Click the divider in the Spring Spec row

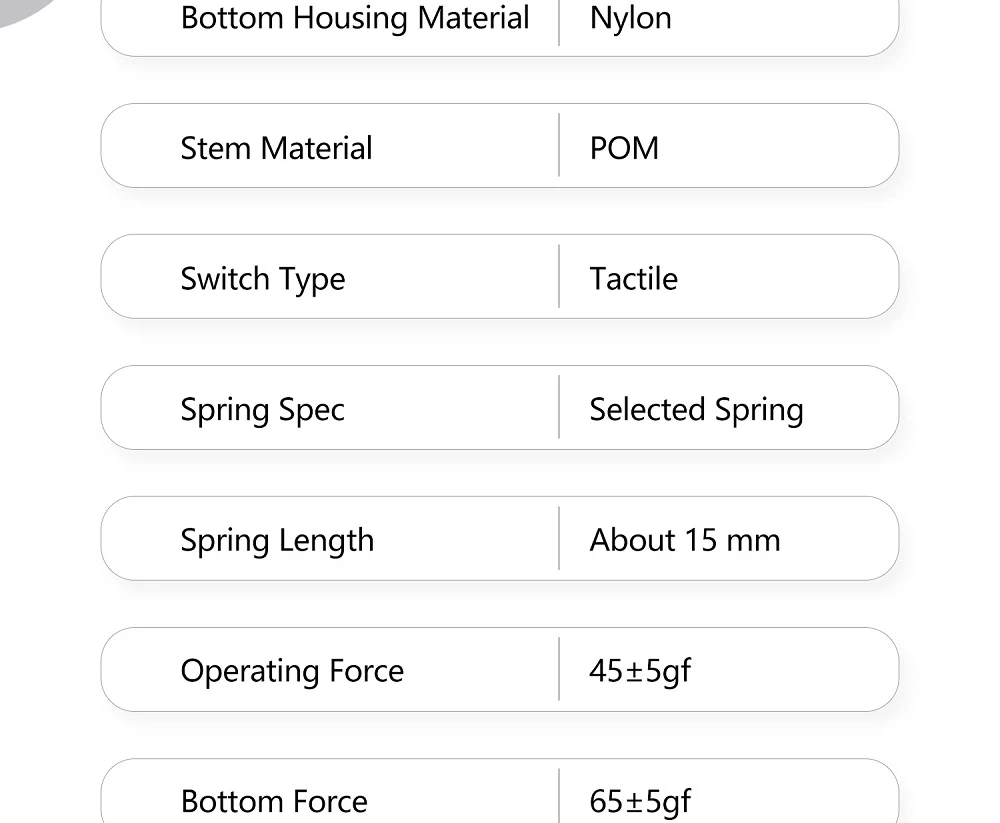tap(559, 408)
